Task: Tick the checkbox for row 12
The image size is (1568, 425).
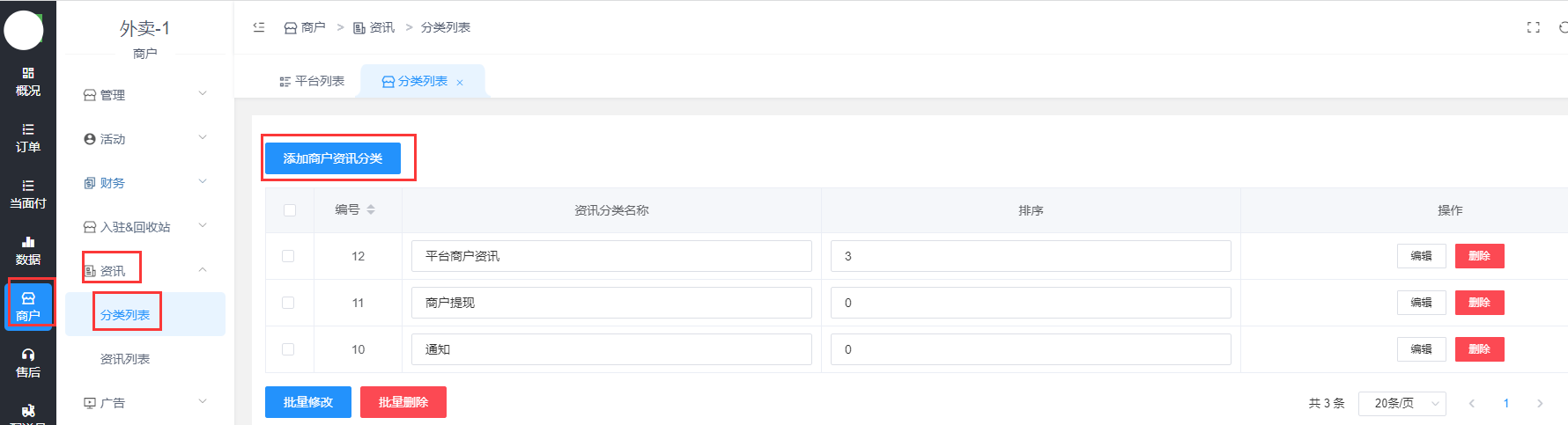Action: pyautogui.click(x=288, y=256)
